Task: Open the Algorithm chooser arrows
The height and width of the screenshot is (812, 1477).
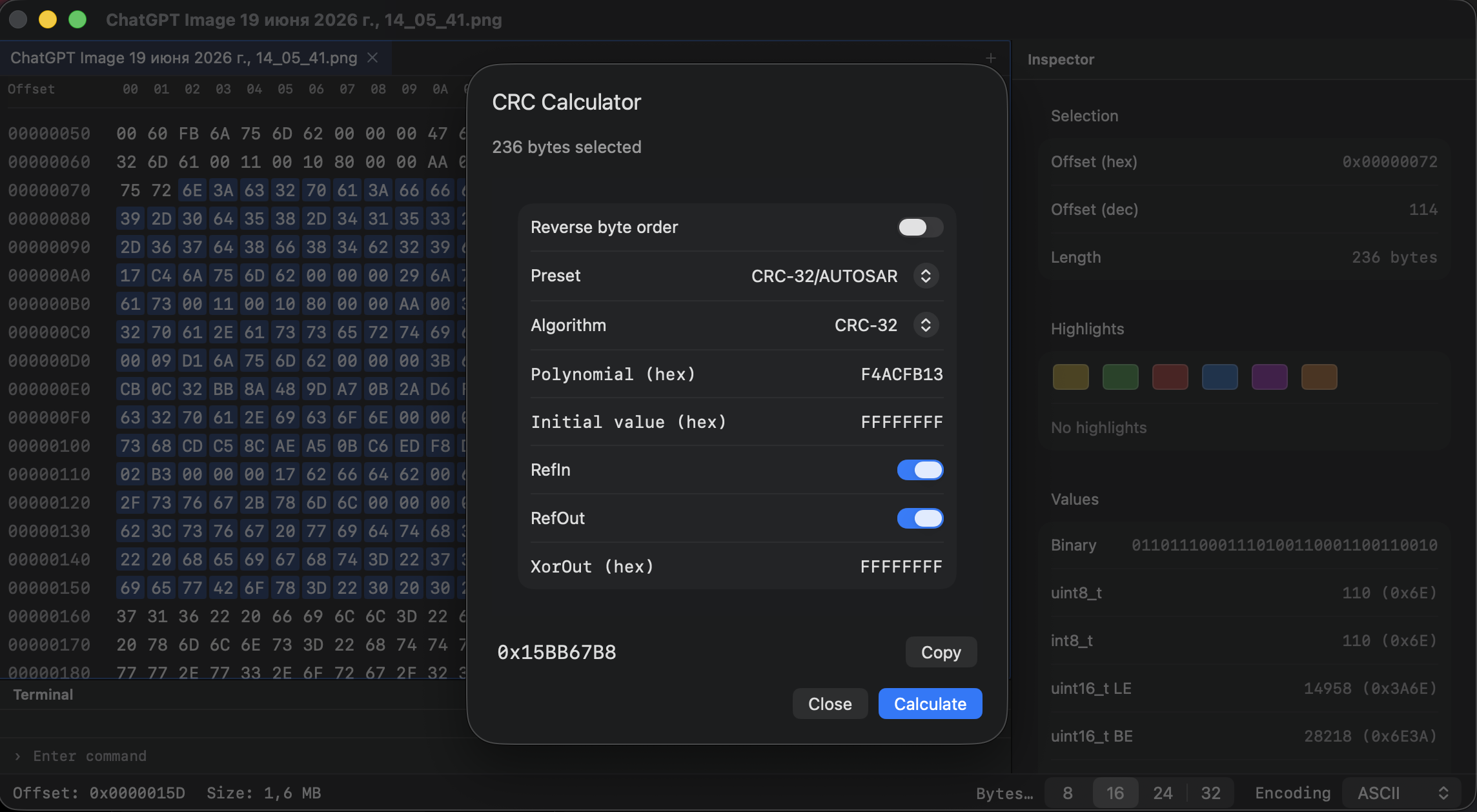Action: 926,325
